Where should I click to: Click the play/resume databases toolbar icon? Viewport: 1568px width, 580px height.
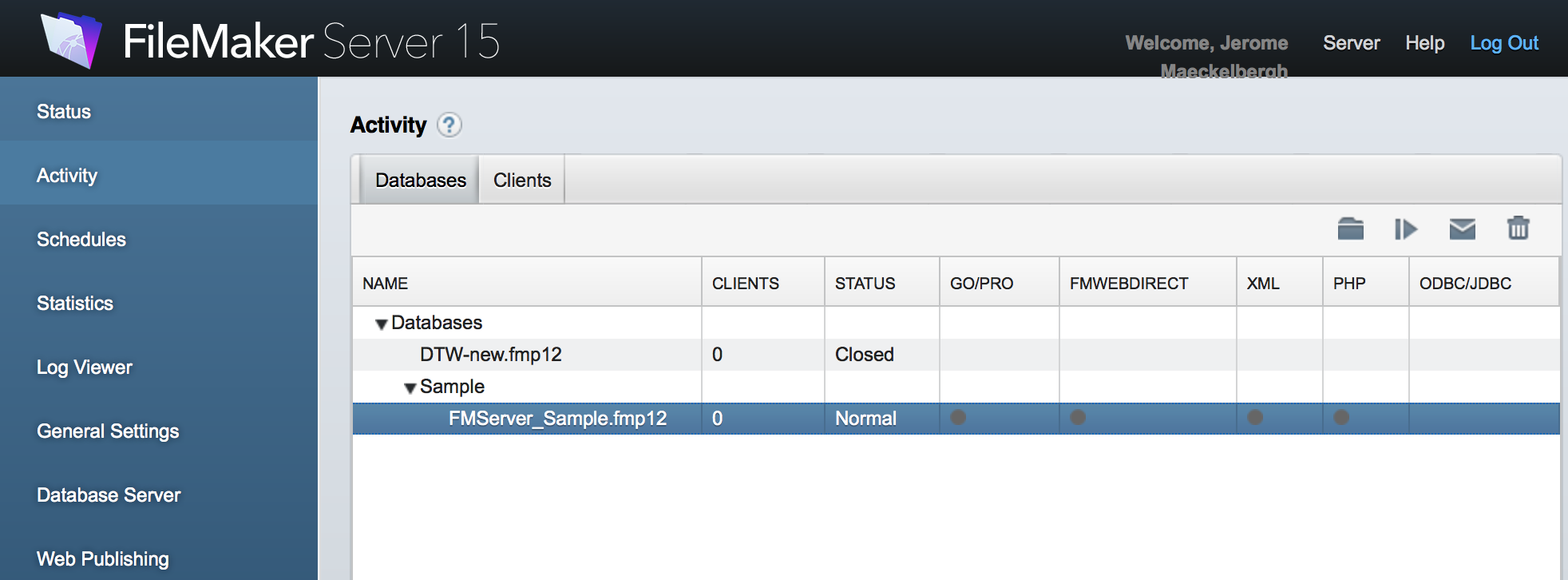(x=1406, y=229)
